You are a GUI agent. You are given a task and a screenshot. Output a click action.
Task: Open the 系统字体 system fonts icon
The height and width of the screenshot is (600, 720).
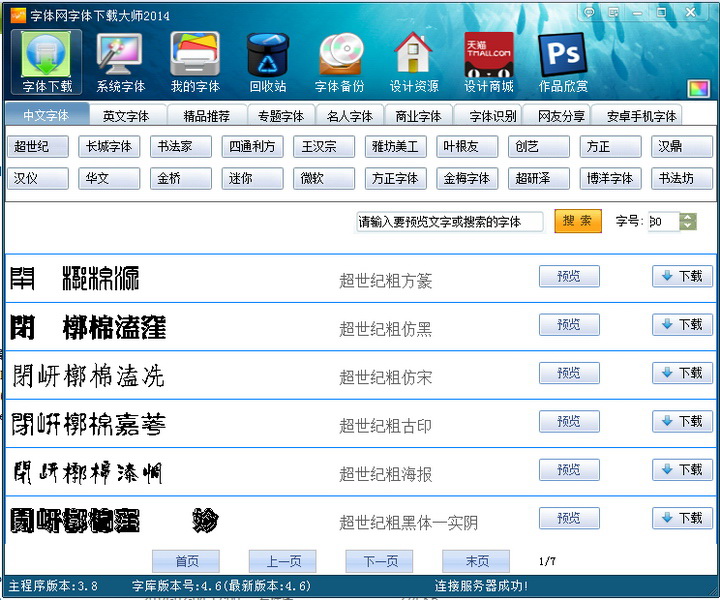120,63
